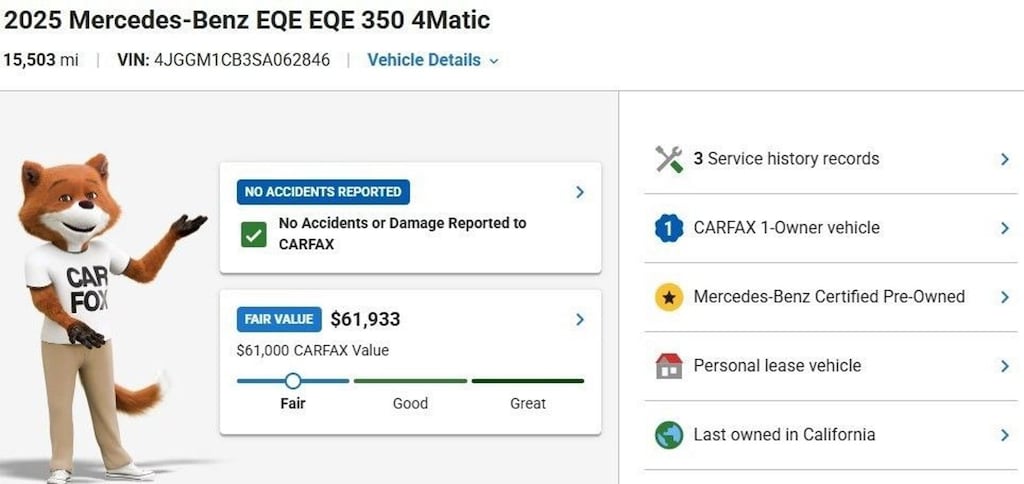
Task: Open 3 Service history records link
Action: 786,159
